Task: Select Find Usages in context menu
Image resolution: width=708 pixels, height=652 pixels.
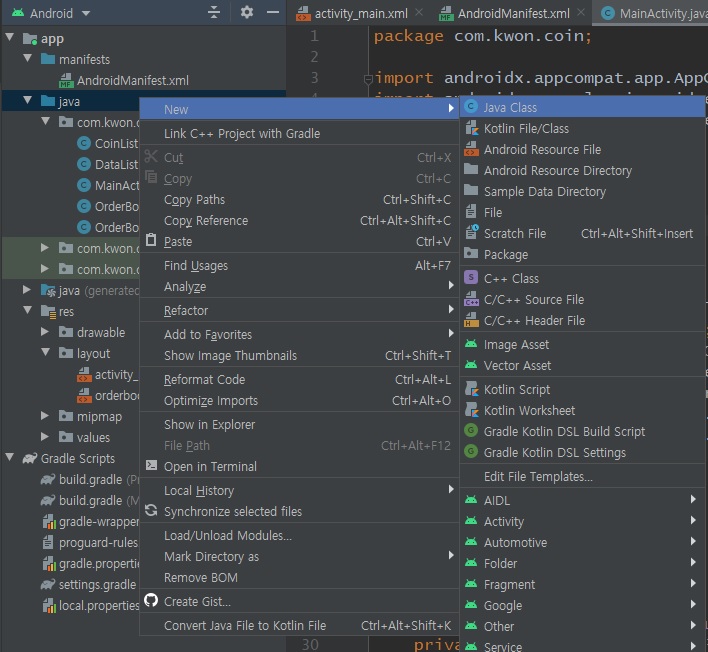Action: point(299,265)
